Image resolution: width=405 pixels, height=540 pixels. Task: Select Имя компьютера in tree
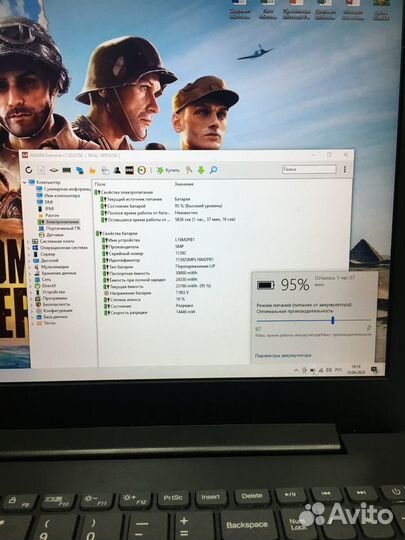click(58, 196)
